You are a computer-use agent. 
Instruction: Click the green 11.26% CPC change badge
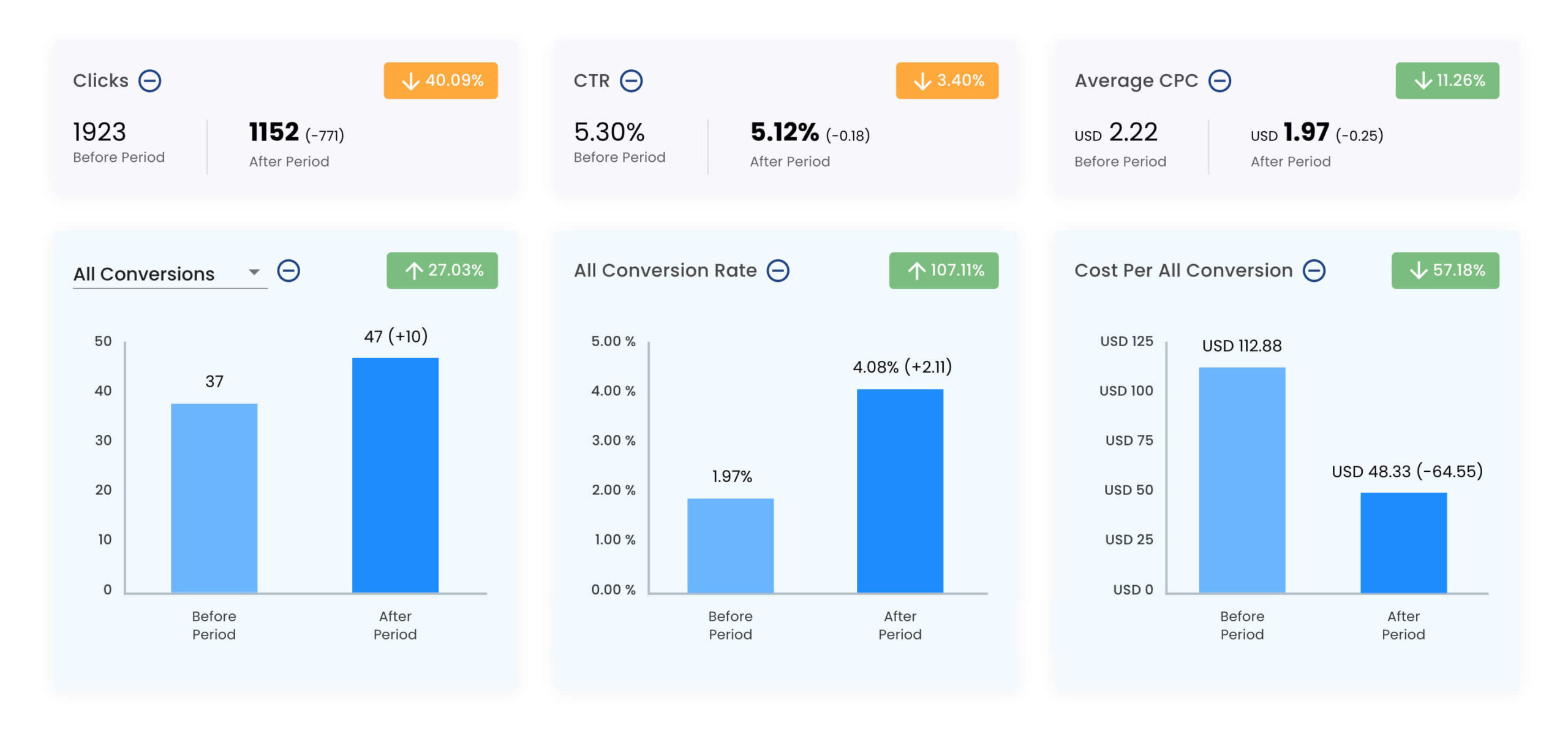click(x=1446, y=80)
